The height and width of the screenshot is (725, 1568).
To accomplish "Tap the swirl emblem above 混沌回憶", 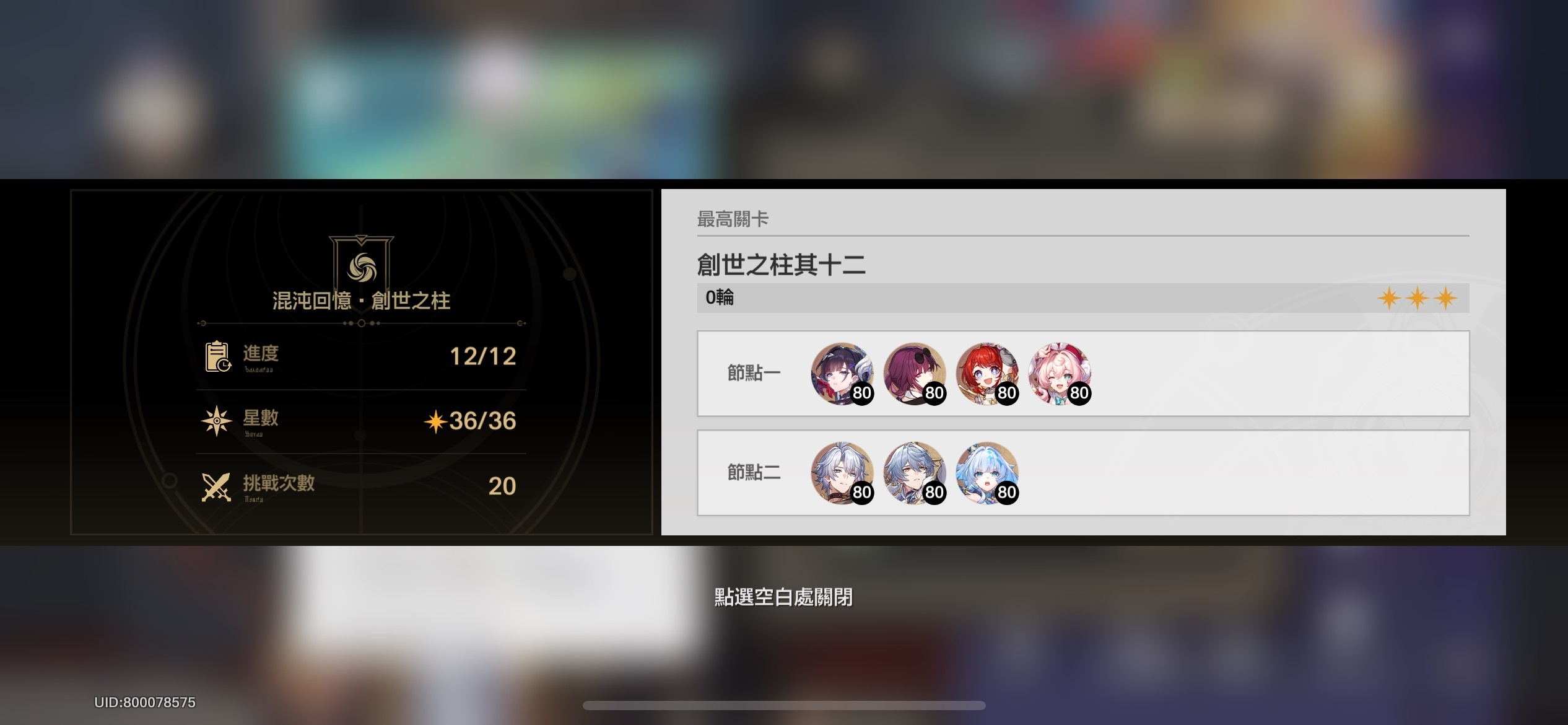I will point(362,267).
